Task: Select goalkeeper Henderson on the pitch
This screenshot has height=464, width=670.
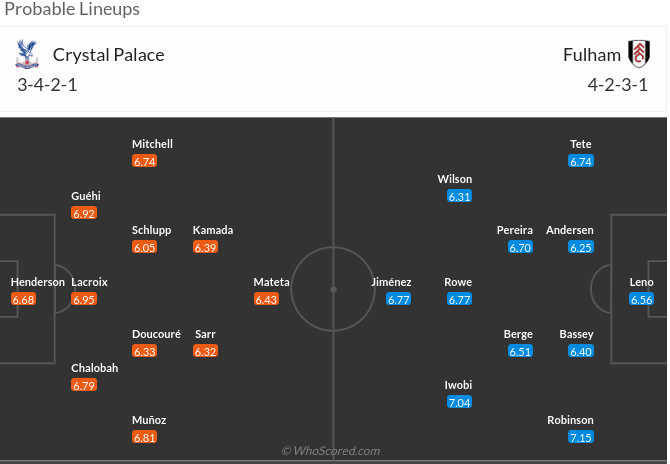Action: tap(37, 282)
